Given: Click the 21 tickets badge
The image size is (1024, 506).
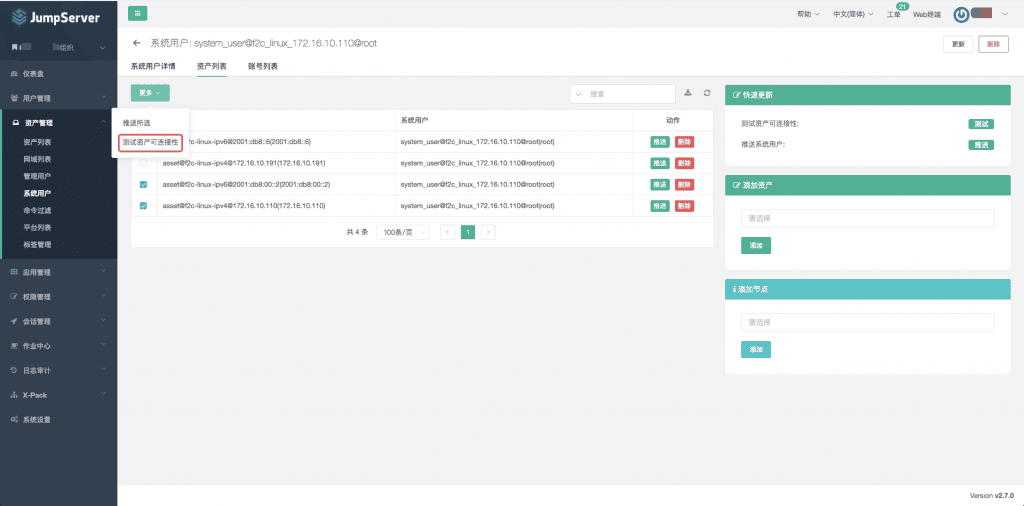Looking at the screenshot, I should coord(902,7).
